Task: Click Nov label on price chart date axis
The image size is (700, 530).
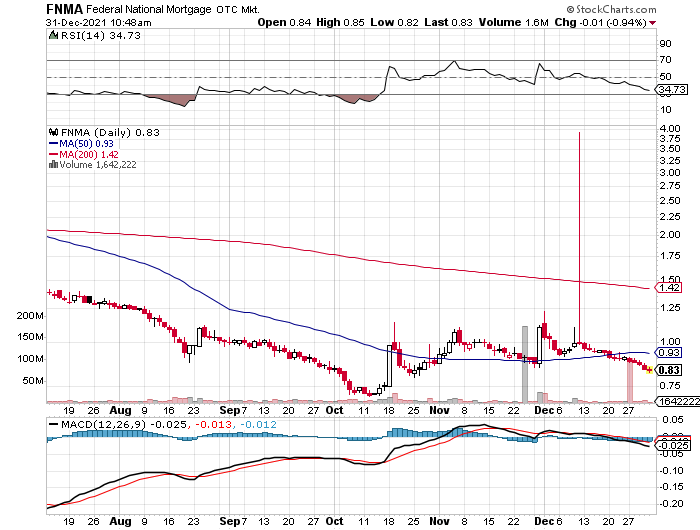Action: tap(439, 410)
